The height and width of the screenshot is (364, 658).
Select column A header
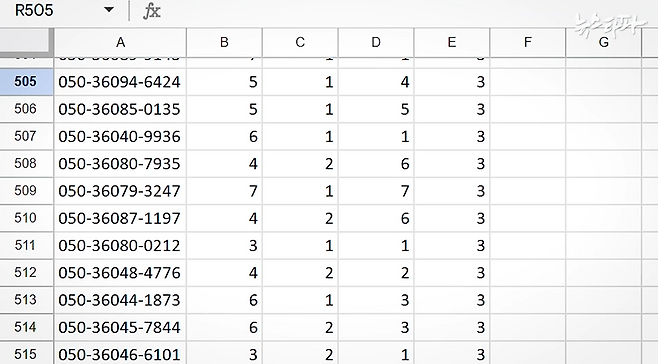pyautogui.click(x=120, y=42)
